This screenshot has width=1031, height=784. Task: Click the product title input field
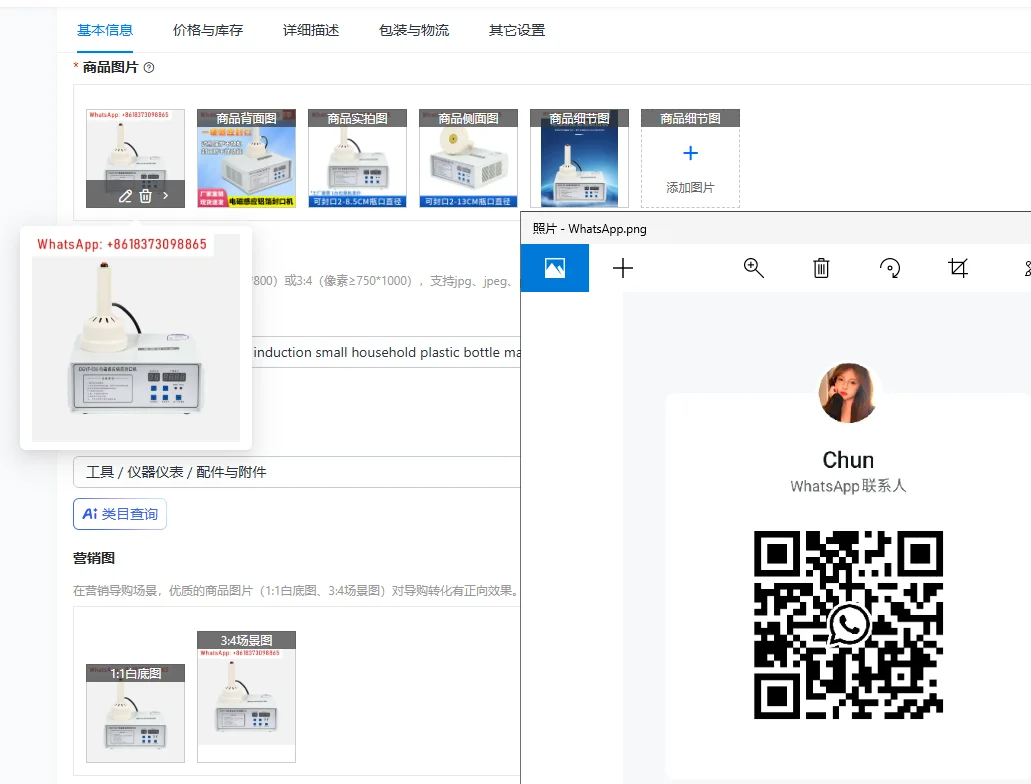(x=385, y=353)
